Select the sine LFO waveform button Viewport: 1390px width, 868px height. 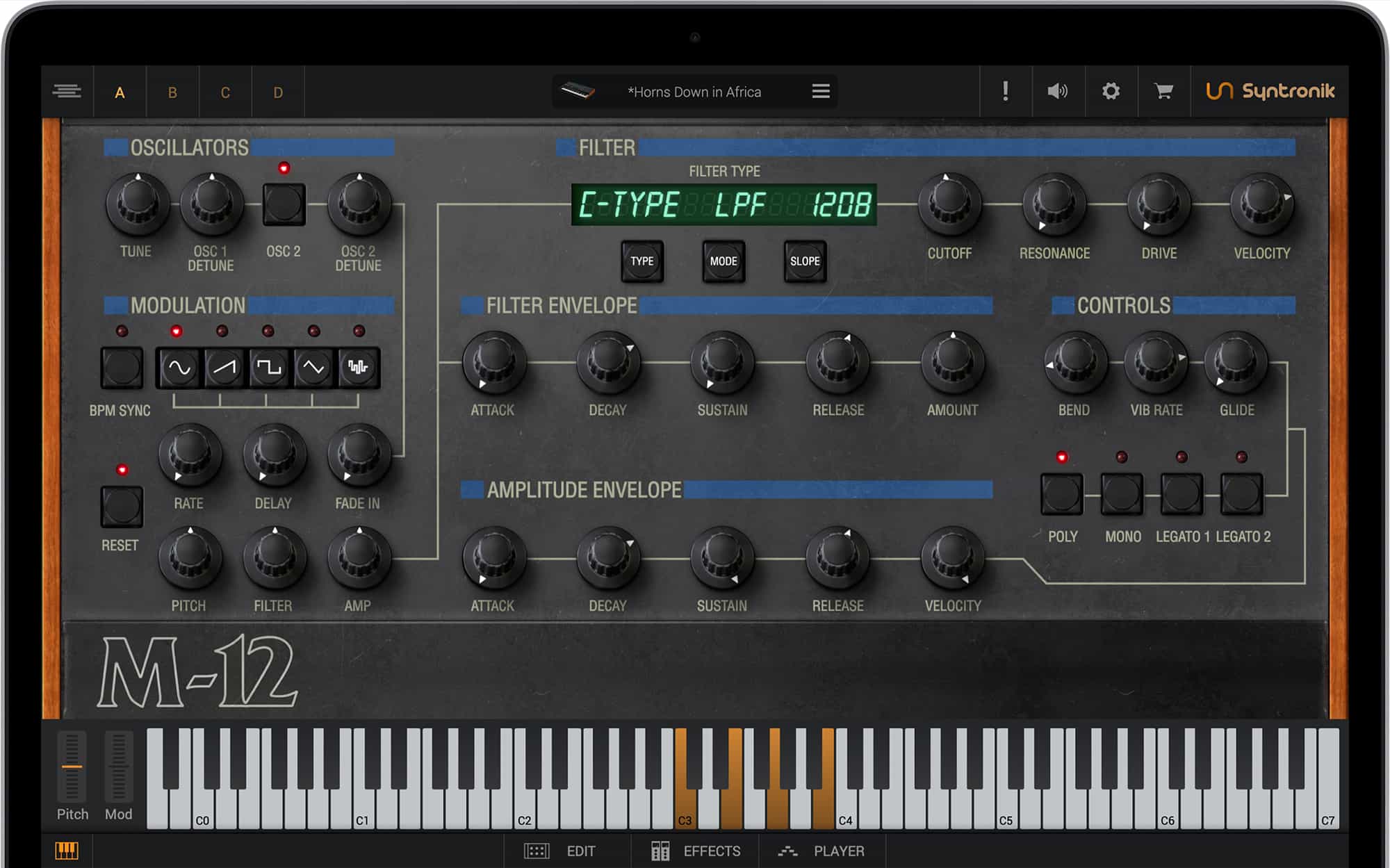[x=179, y=367]
